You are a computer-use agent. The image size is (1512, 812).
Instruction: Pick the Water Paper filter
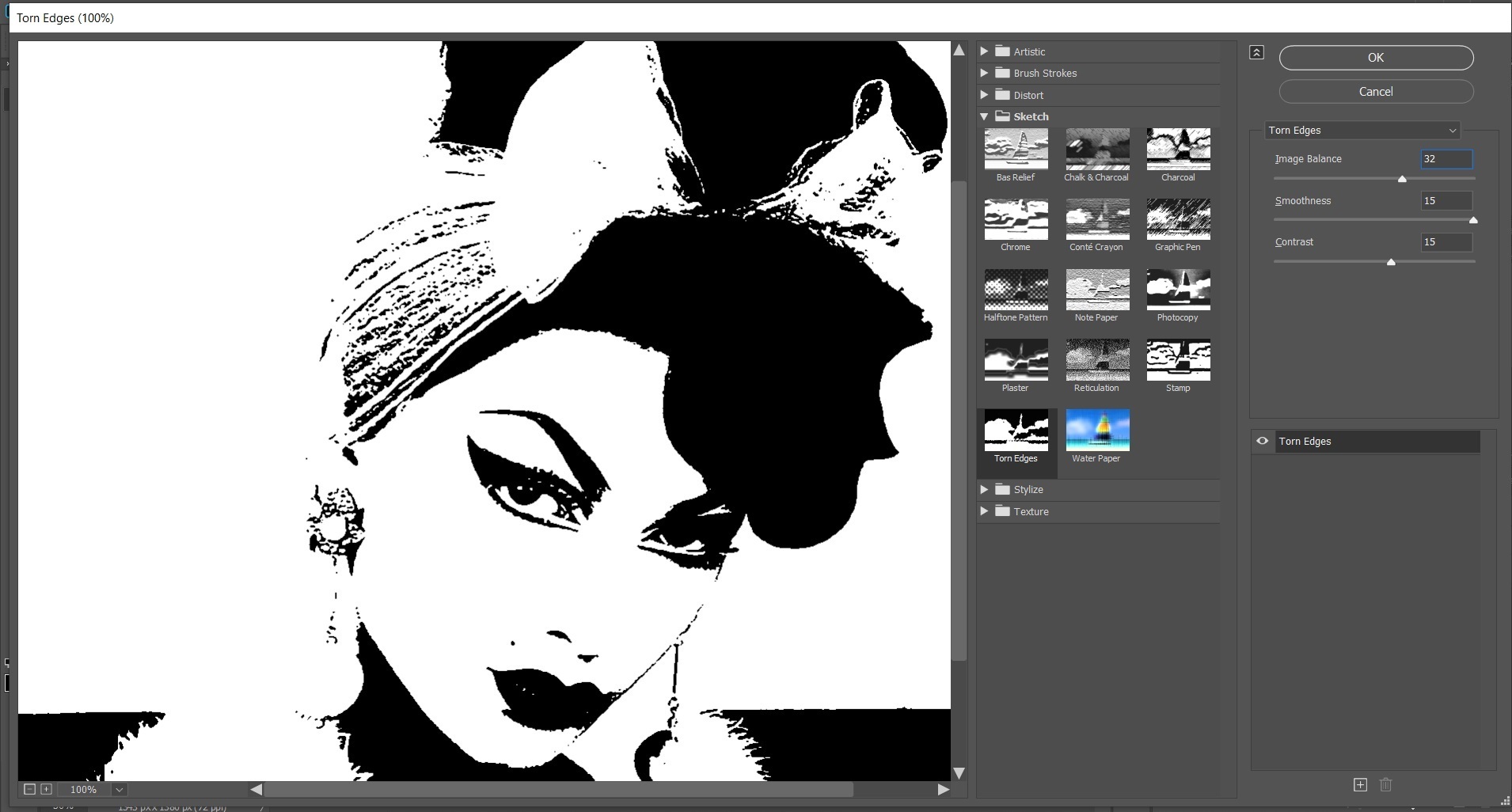1097,431
